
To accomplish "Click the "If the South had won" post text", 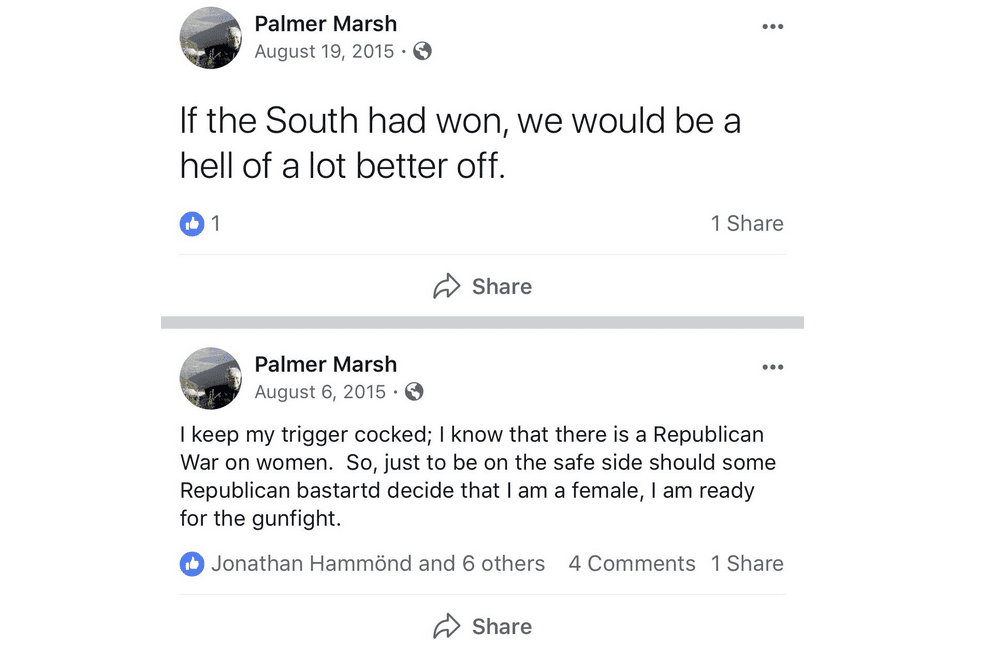I will pyautogui.click(x=460, y=143).
